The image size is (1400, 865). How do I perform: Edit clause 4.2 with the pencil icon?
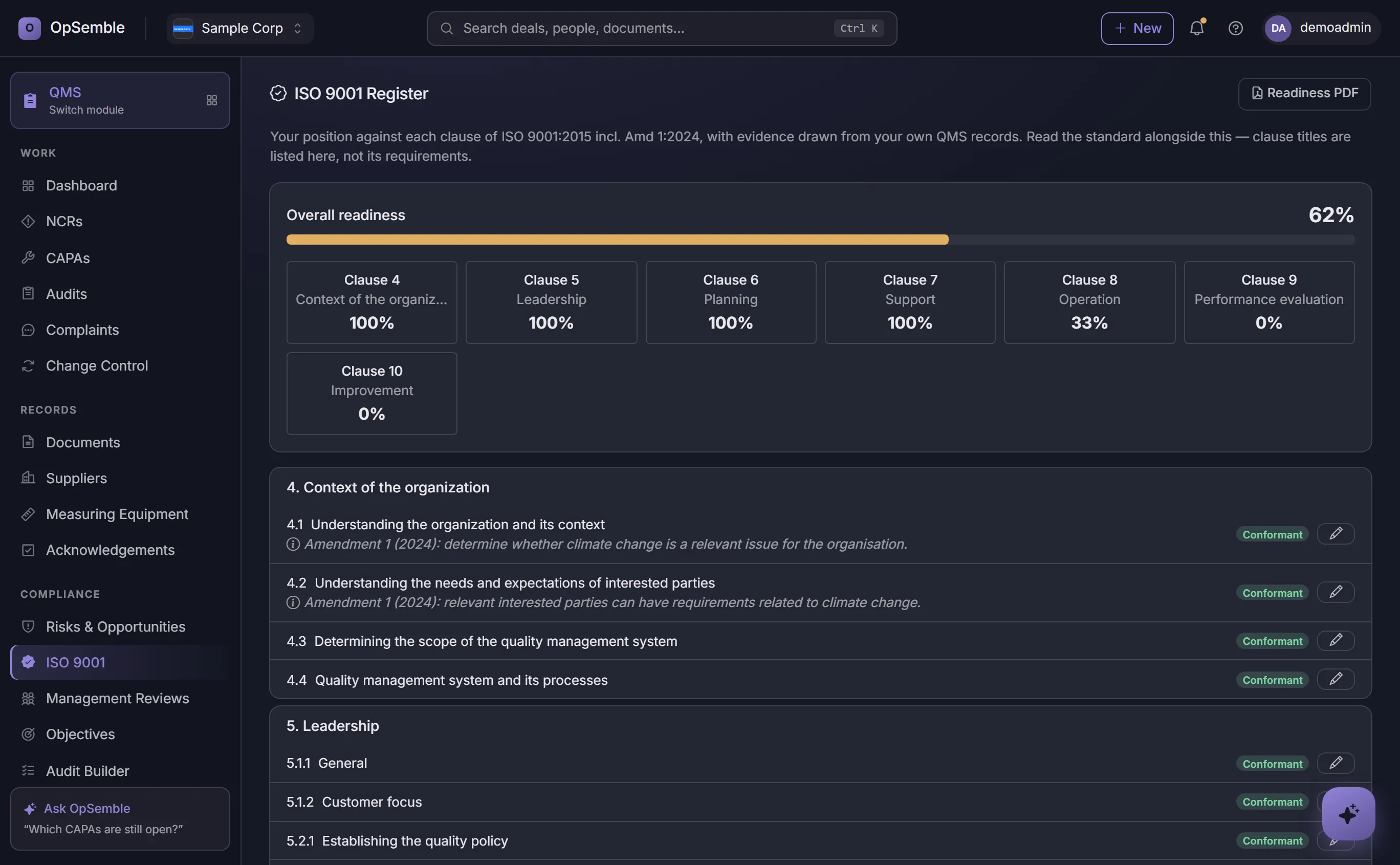click(x=1336, y=592)
